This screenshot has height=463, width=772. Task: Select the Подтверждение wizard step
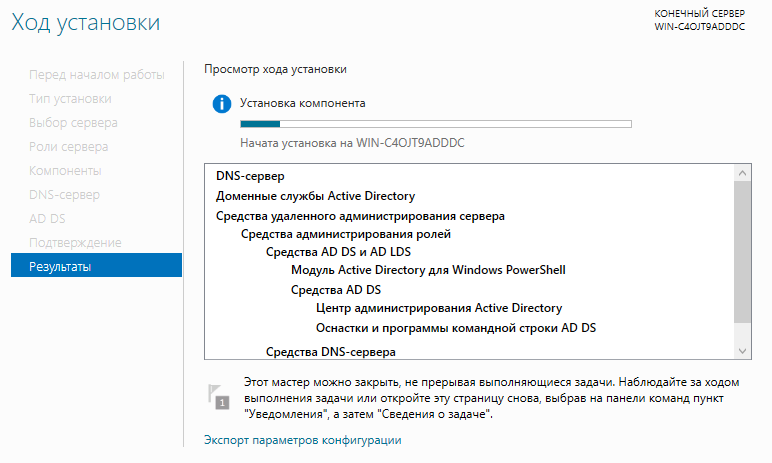coord(75,242)
